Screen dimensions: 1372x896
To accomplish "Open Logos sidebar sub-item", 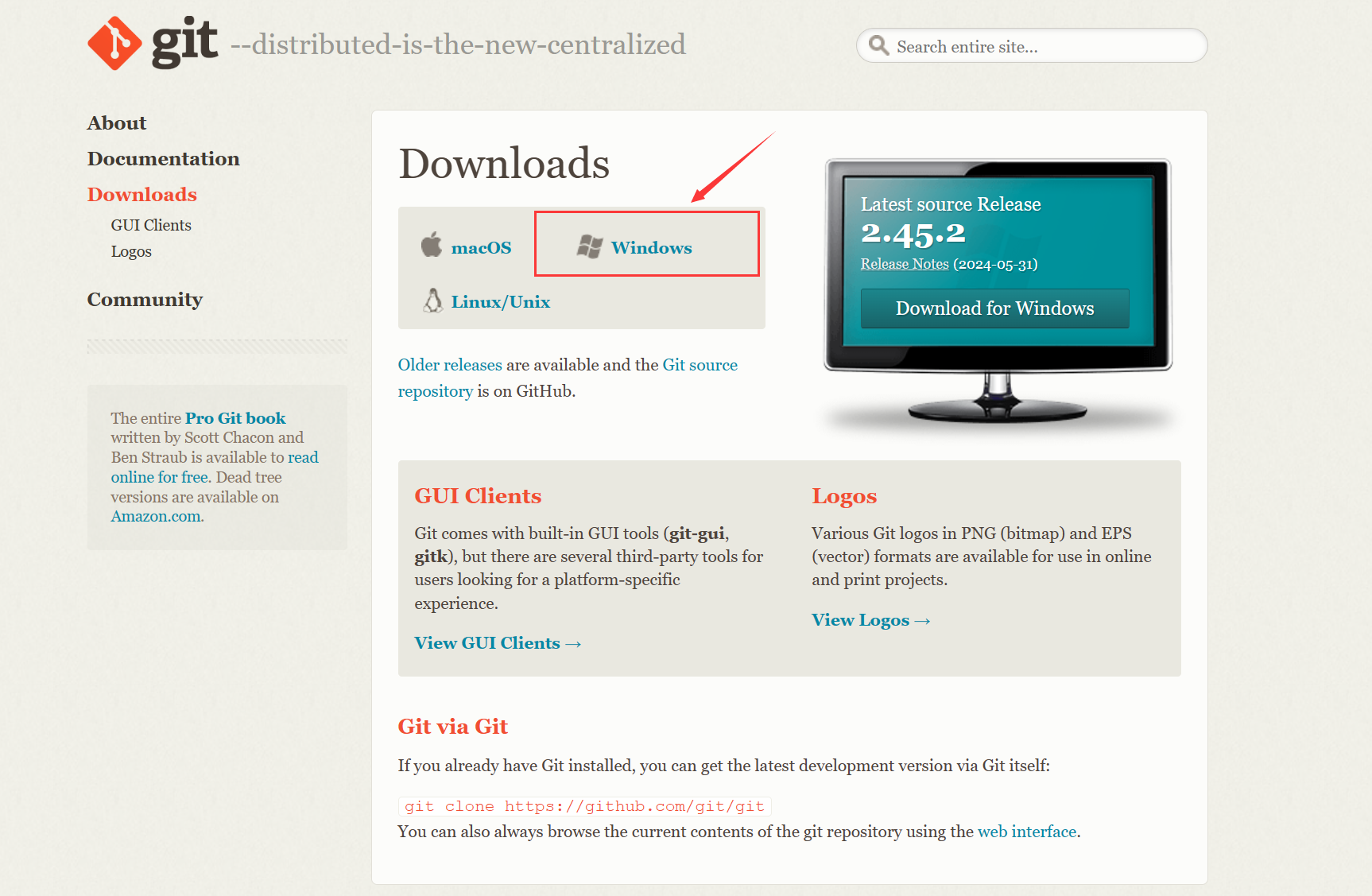I will (131, 252).
